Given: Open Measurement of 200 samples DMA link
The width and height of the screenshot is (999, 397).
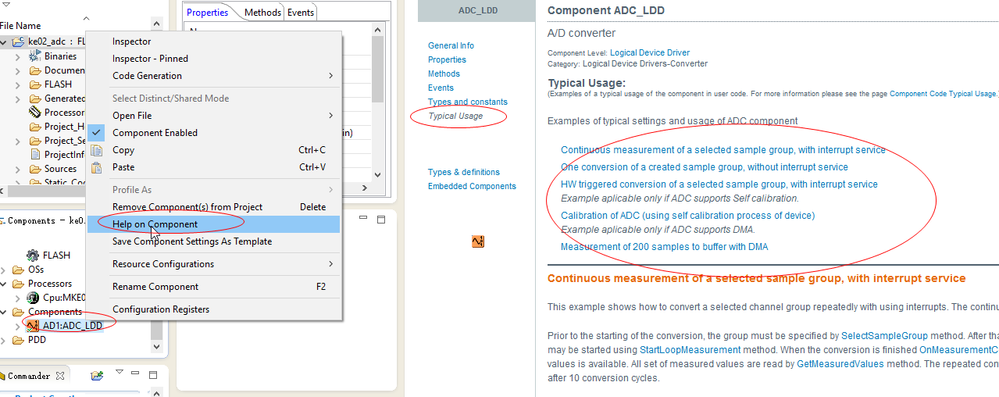Looking at the screenshot, I should (x=665, y=247).
